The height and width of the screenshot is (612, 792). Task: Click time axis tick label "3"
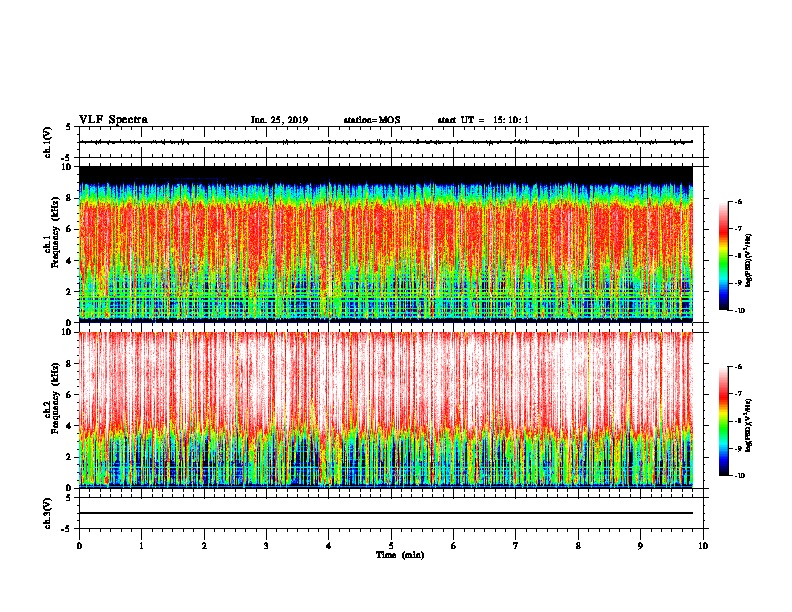click(266, 546)
